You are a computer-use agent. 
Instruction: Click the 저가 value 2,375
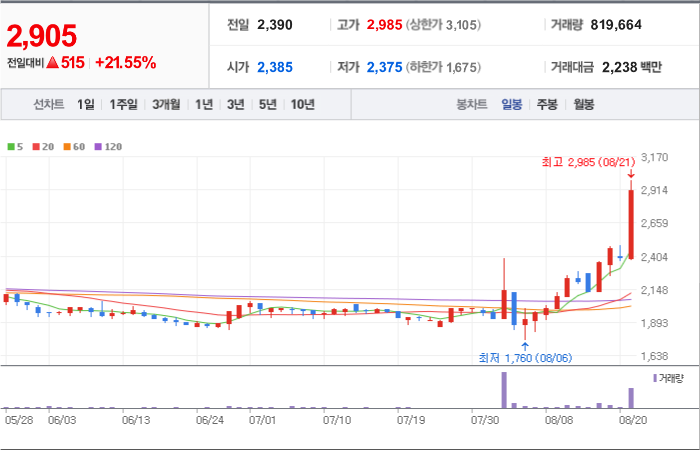(x=384, y=67)
